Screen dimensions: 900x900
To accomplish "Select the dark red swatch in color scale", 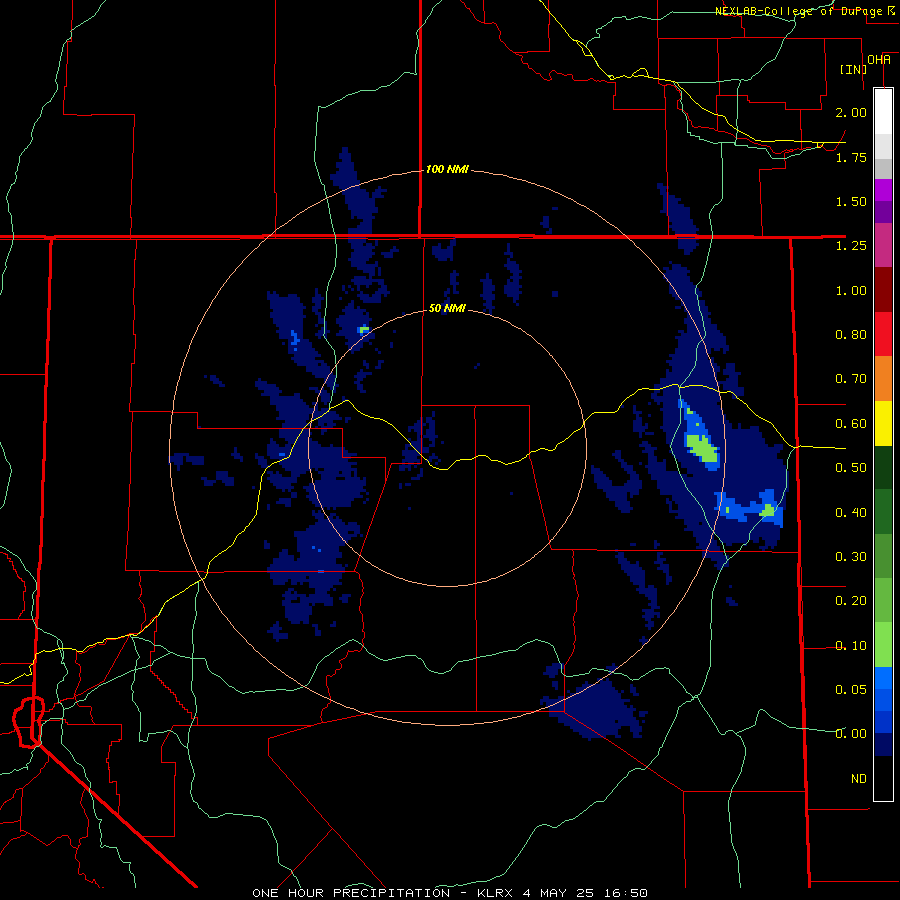I will (883, 290).
